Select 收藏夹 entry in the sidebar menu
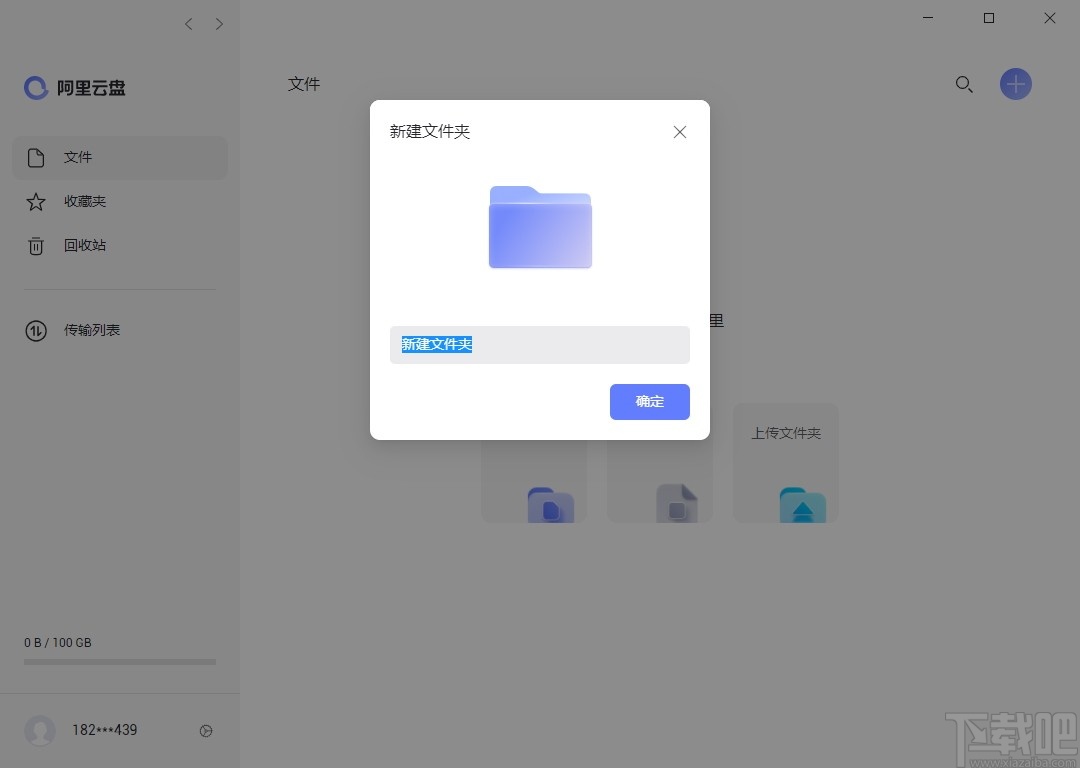Screen dimensions: 1080x768 click(85, 201)
